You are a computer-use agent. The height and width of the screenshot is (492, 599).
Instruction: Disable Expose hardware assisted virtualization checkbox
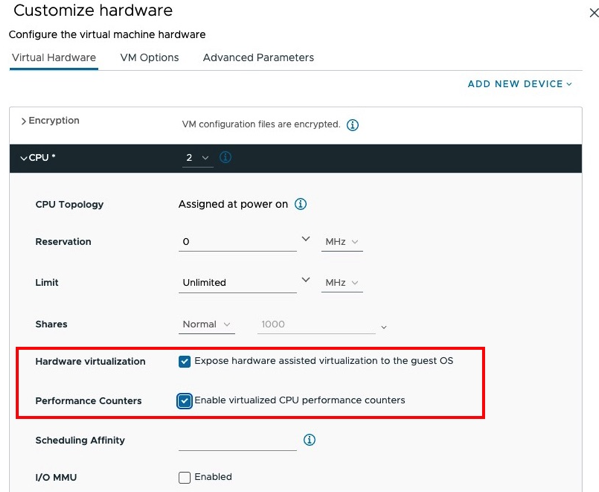tap(185, 361)
